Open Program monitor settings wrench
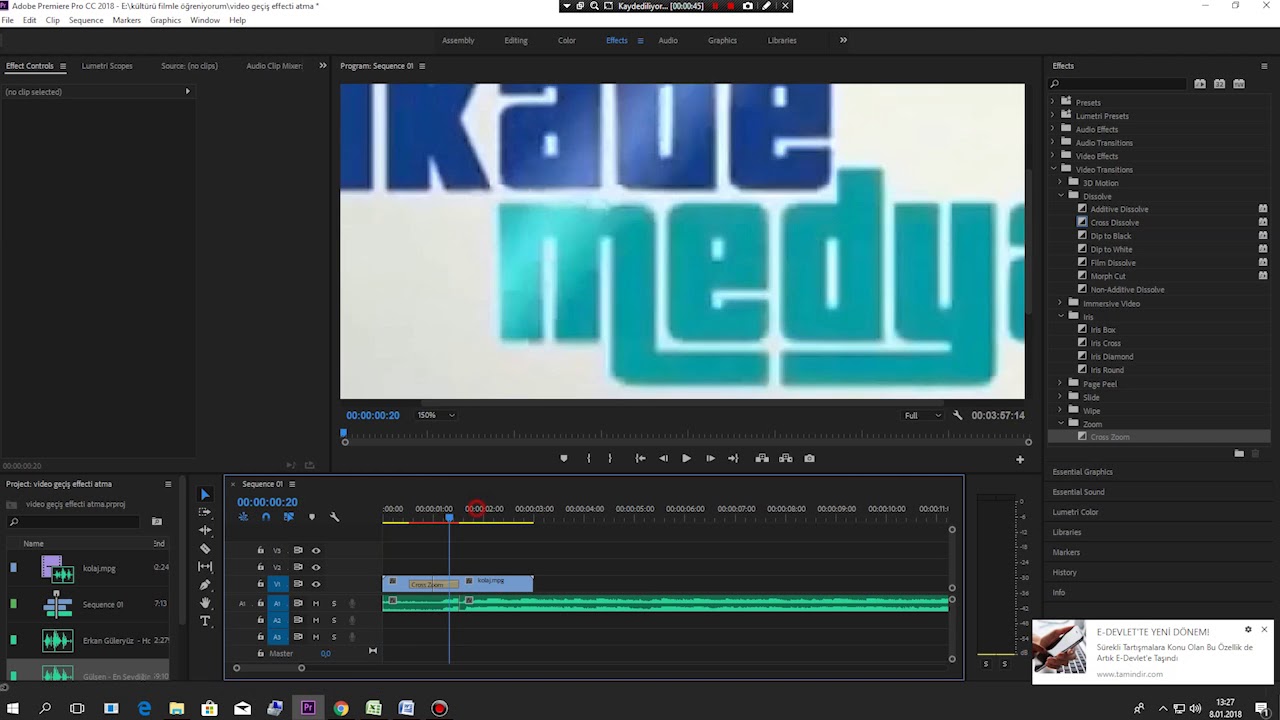Screen dimensions: 1280x720 click(x=957, y=415)
